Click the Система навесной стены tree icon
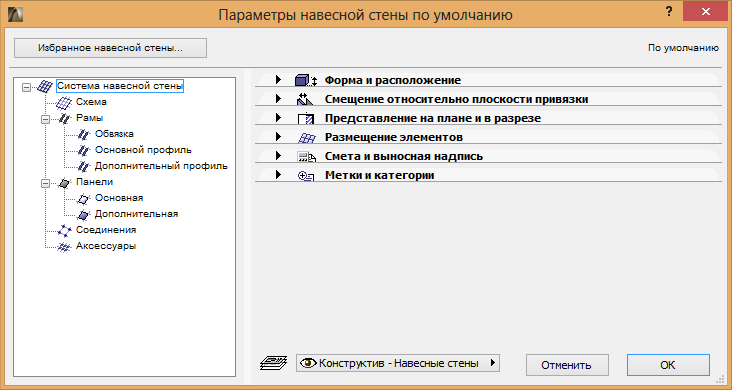The image size is (732, 390). 45,86
